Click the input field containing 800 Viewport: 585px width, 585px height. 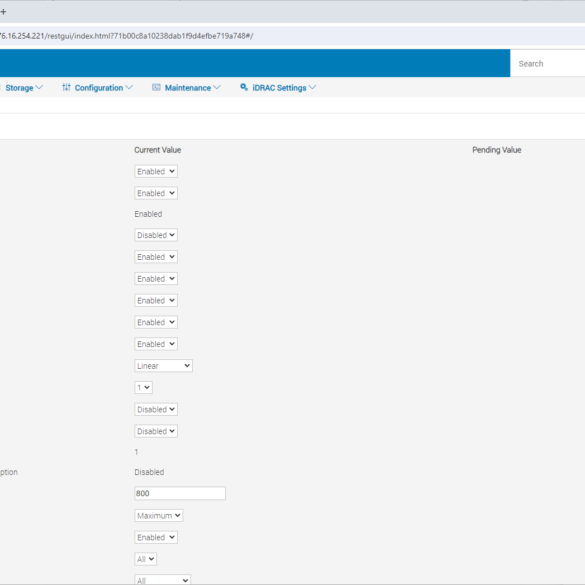tap(180, 493)
